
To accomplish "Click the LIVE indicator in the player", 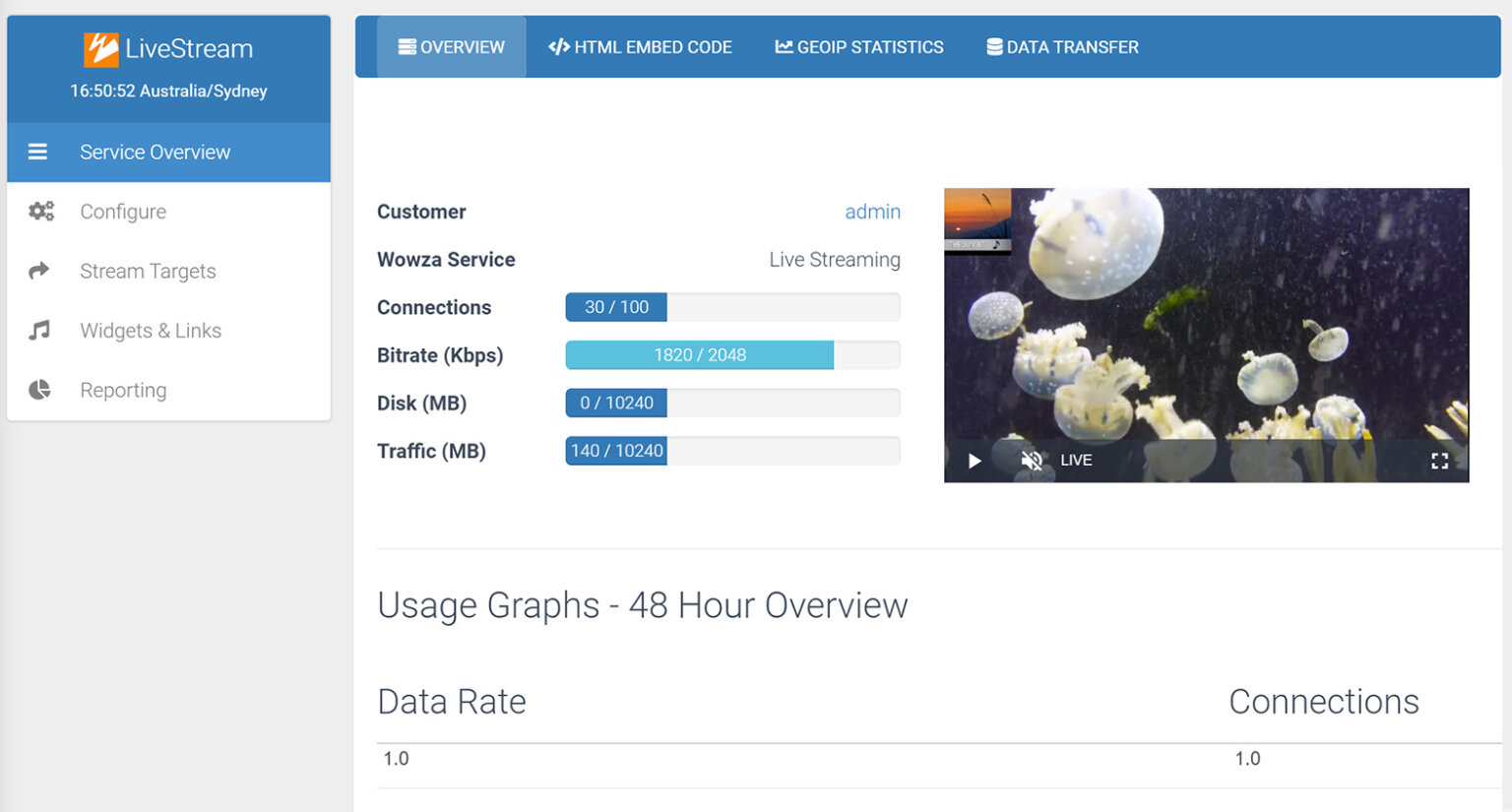I will pos(1076,461).
